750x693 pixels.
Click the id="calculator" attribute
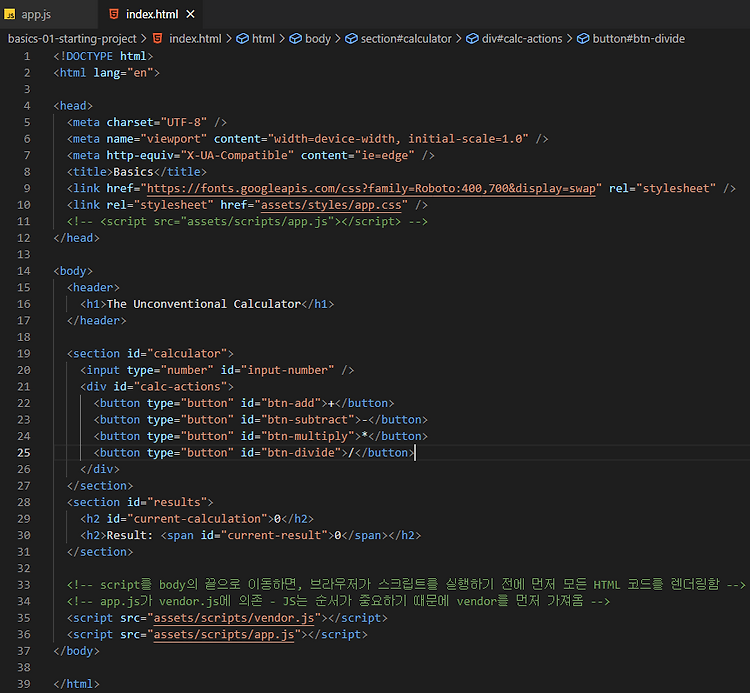177,354
